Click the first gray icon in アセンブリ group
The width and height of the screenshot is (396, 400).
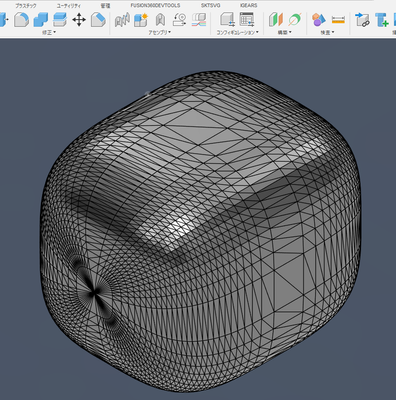pos(122,20)
